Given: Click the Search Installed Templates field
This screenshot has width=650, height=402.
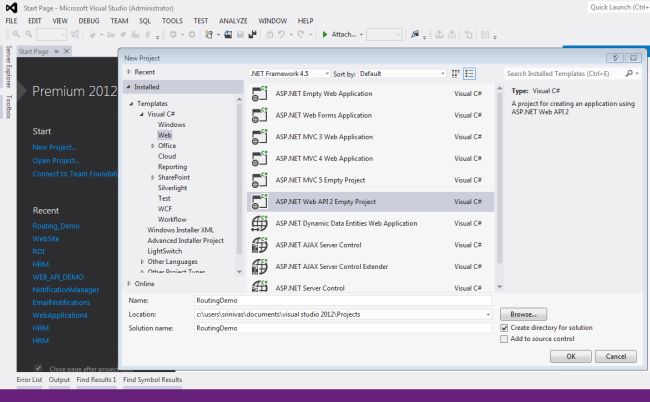Looking at the screenshot, I should click(565, 74).
